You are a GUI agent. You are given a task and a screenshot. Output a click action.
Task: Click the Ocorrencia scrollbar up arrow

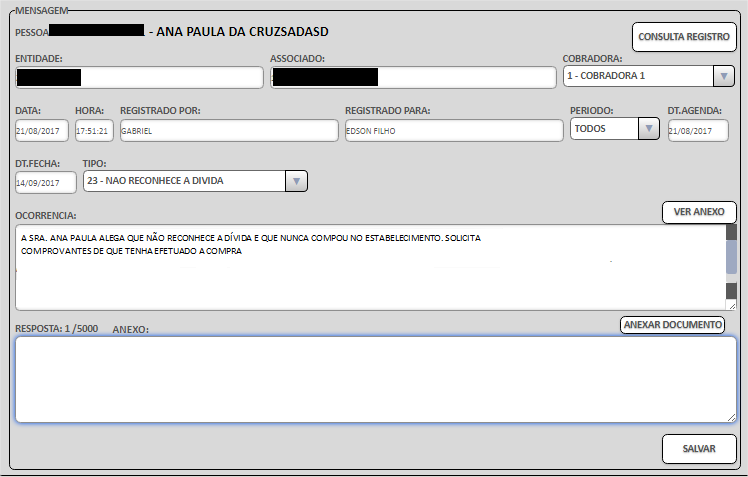[x=731, y=233]
